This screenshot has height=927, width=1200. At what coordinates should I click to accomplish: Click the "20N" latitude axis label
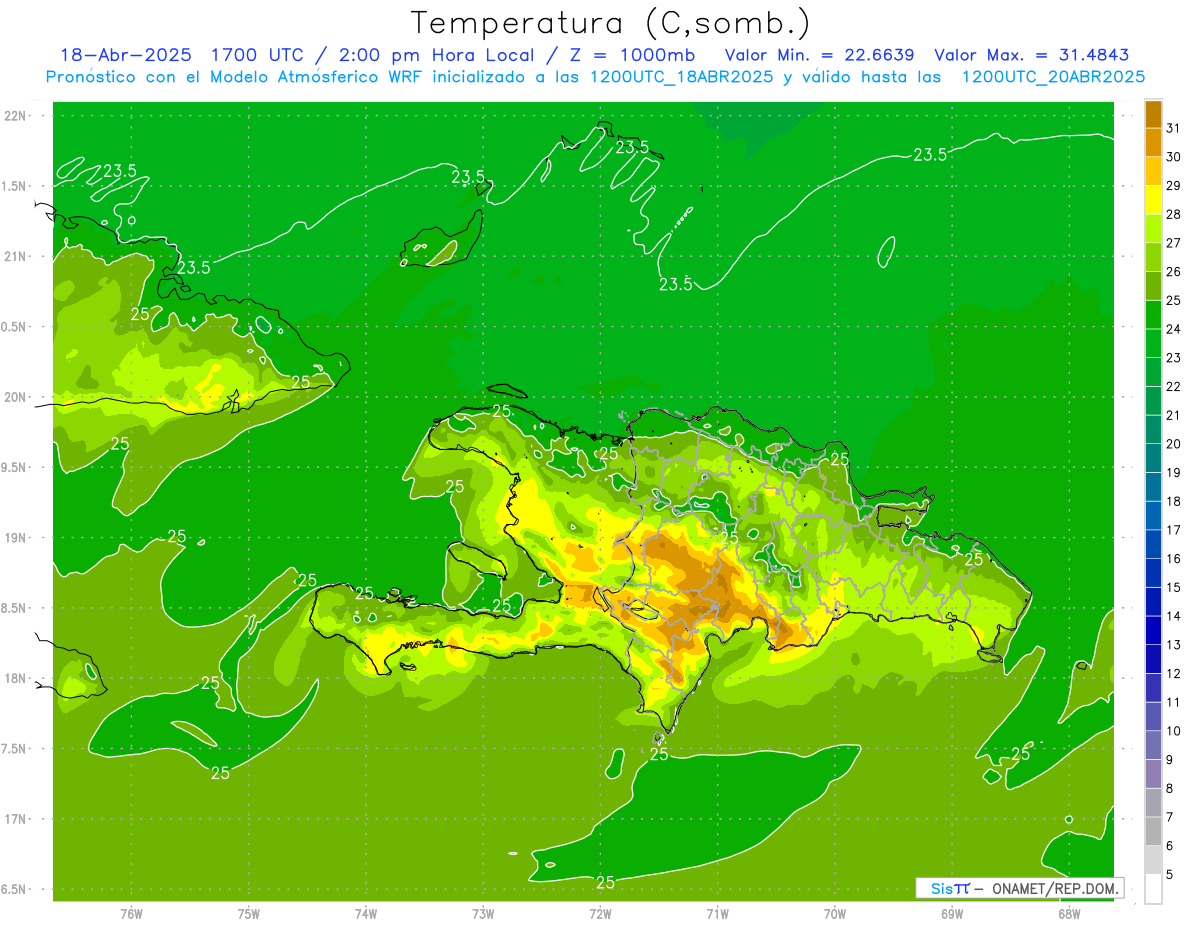(x=16, y=397)
